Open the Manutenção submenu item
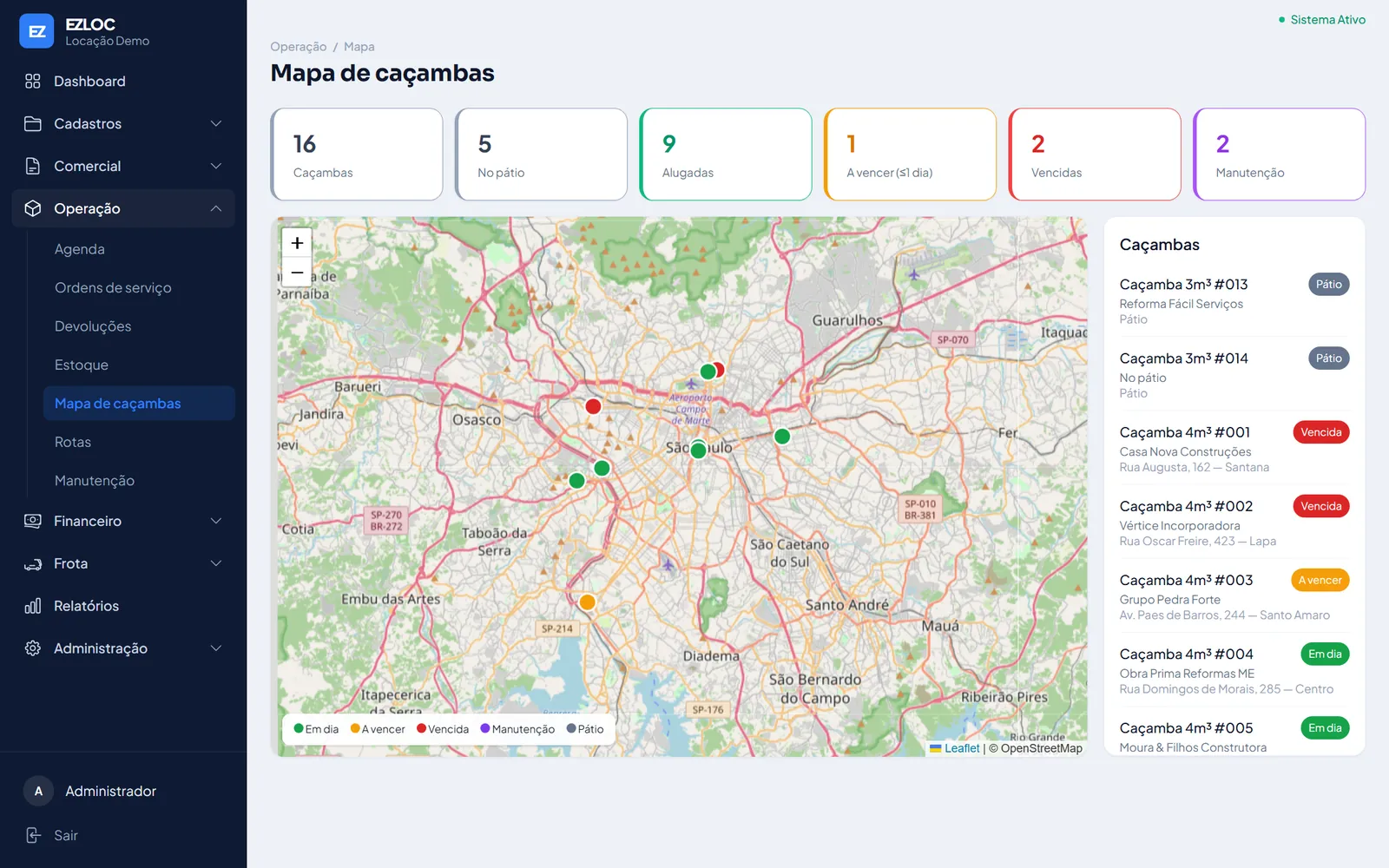The width and height of the screenshot is (1389, 868). coord(139,481)
